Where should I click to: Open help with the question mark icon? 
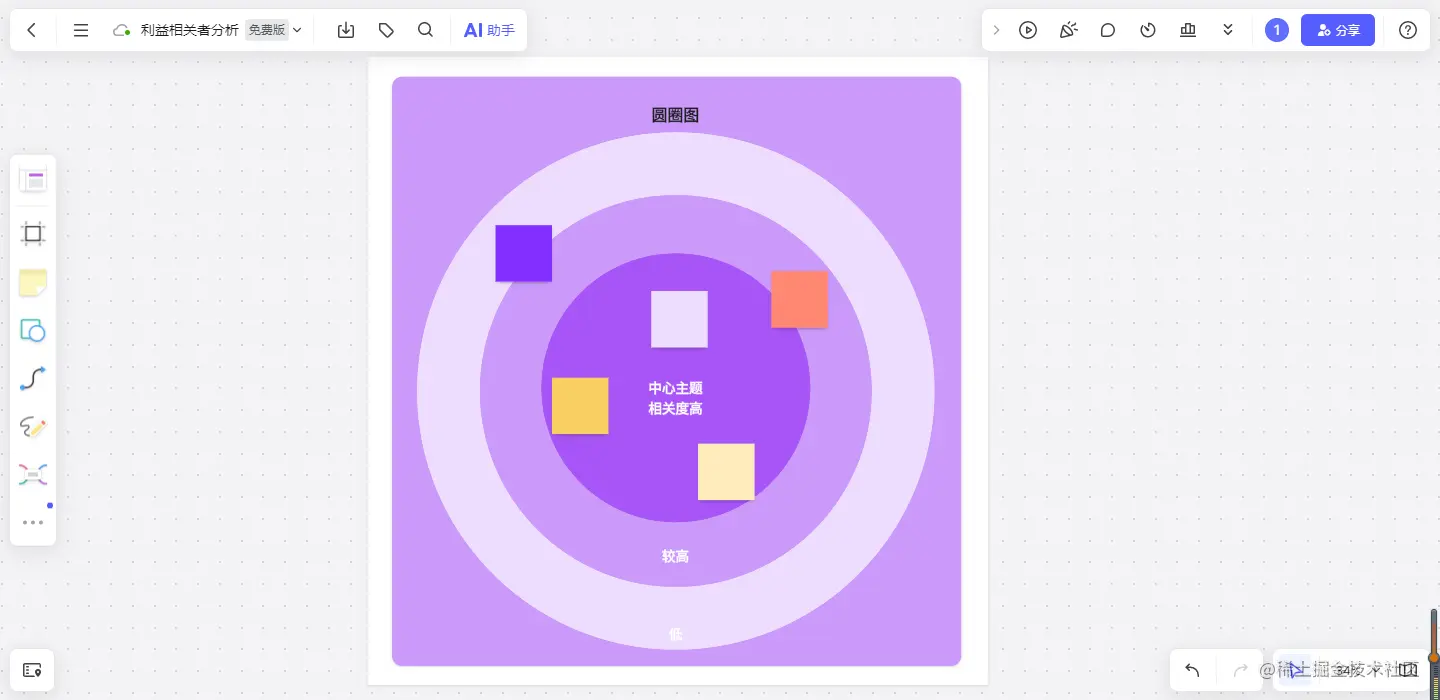click(x=1408, y=30)
